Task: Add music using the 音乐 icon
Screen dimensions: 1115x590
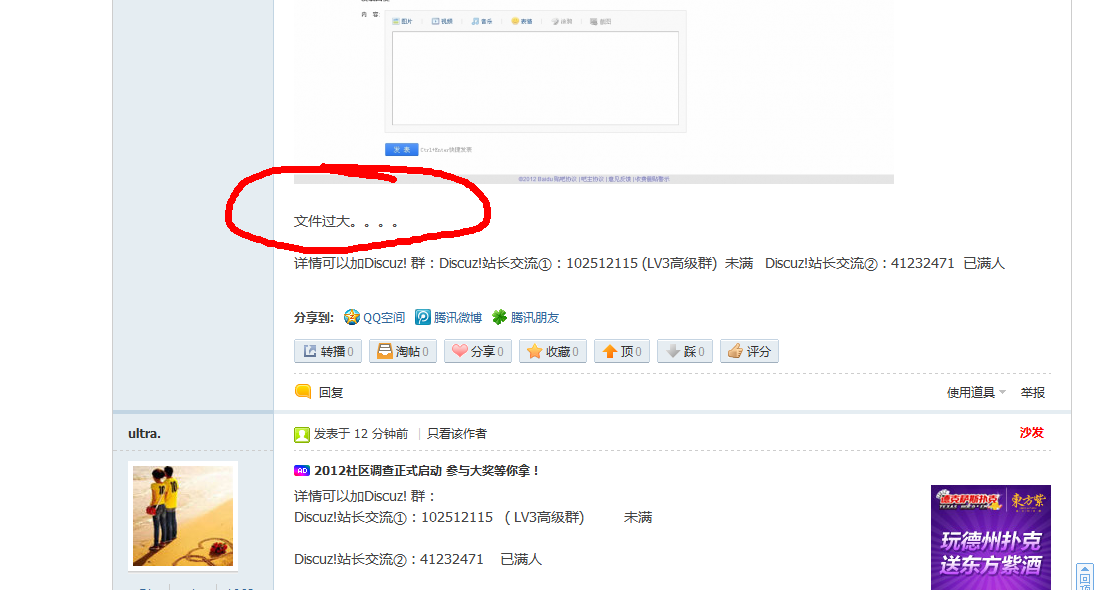Action: [481, 19]
